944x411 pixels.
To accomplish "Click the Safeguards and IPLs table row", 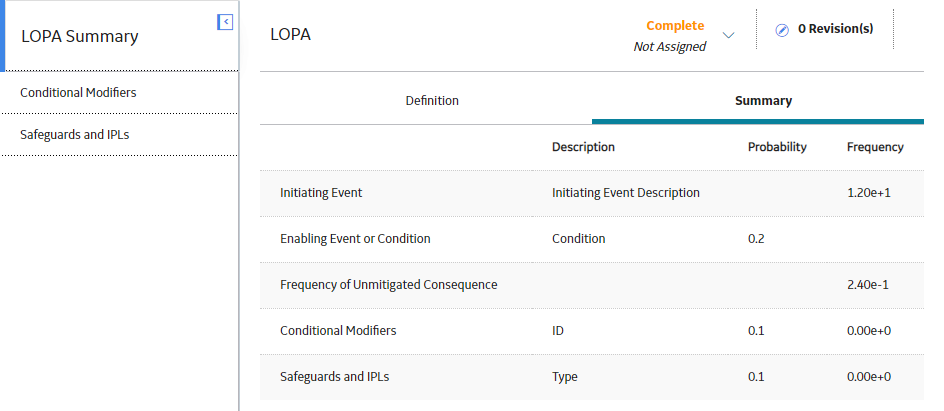I will coord(592,377).
